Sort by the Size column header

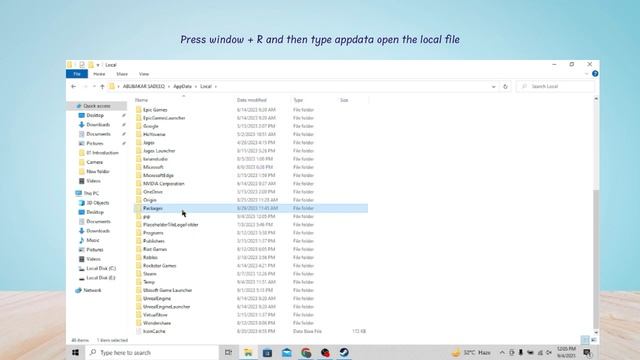coord(344,100)
